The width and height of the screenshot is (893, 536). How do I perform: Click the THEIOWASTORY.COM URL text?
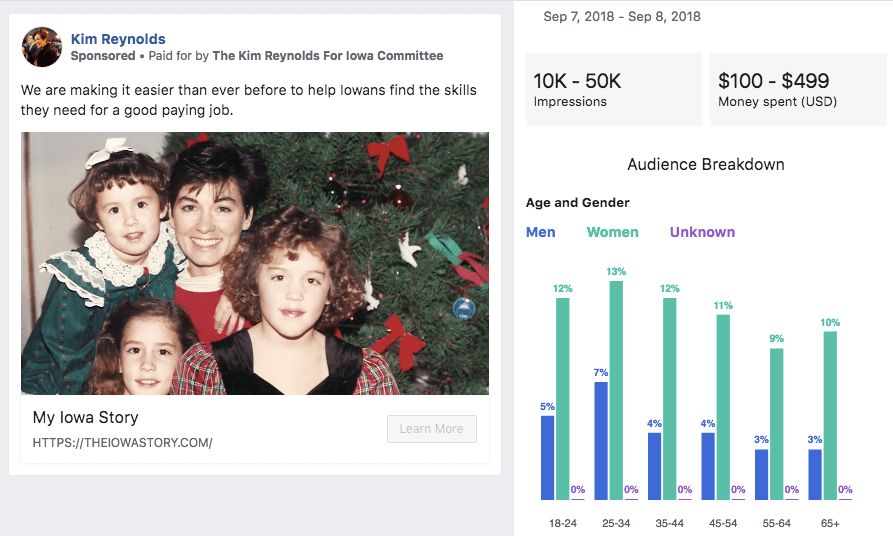tap(122, 442)
